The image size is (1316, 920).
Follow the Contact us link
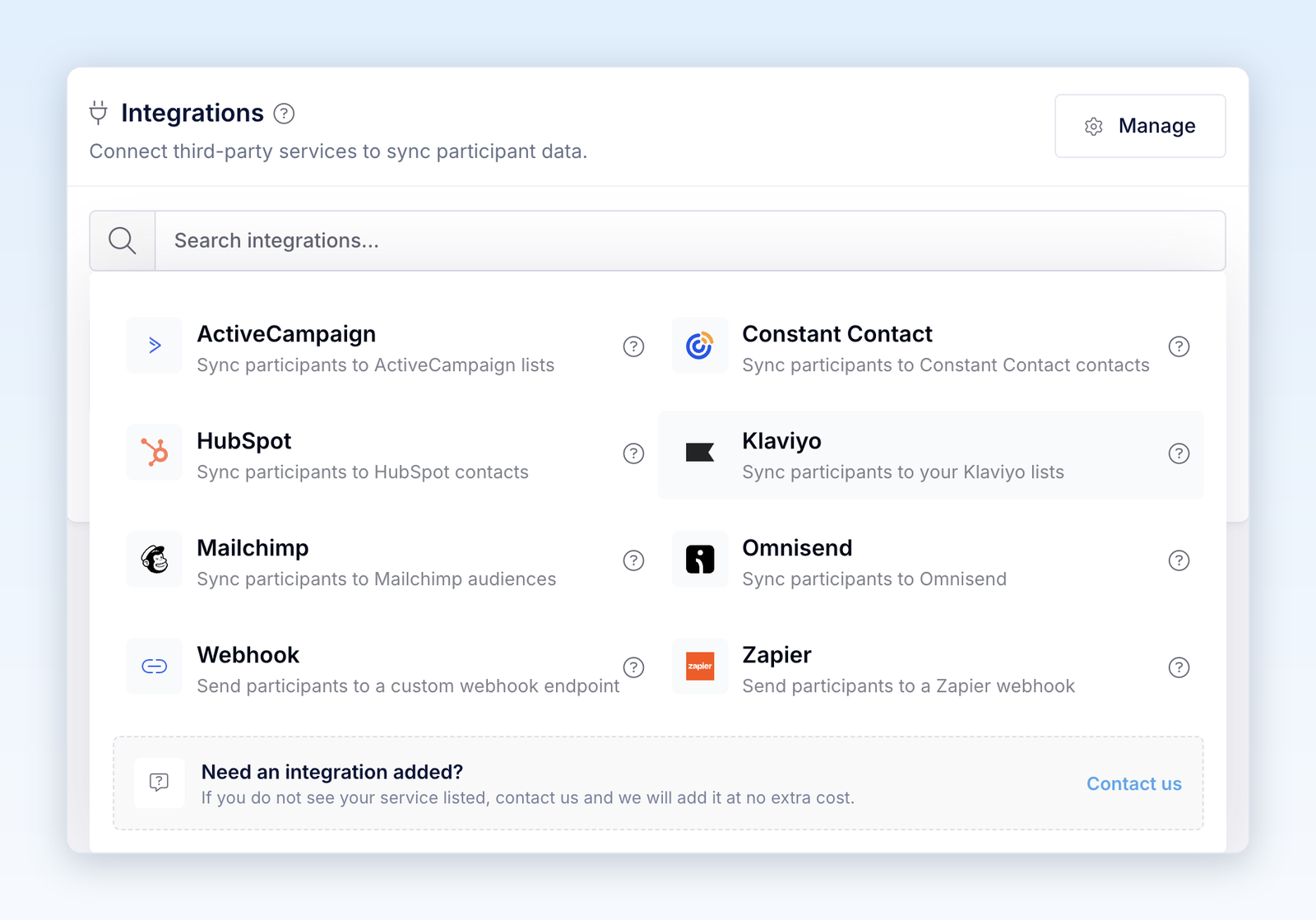[1133, 783]
